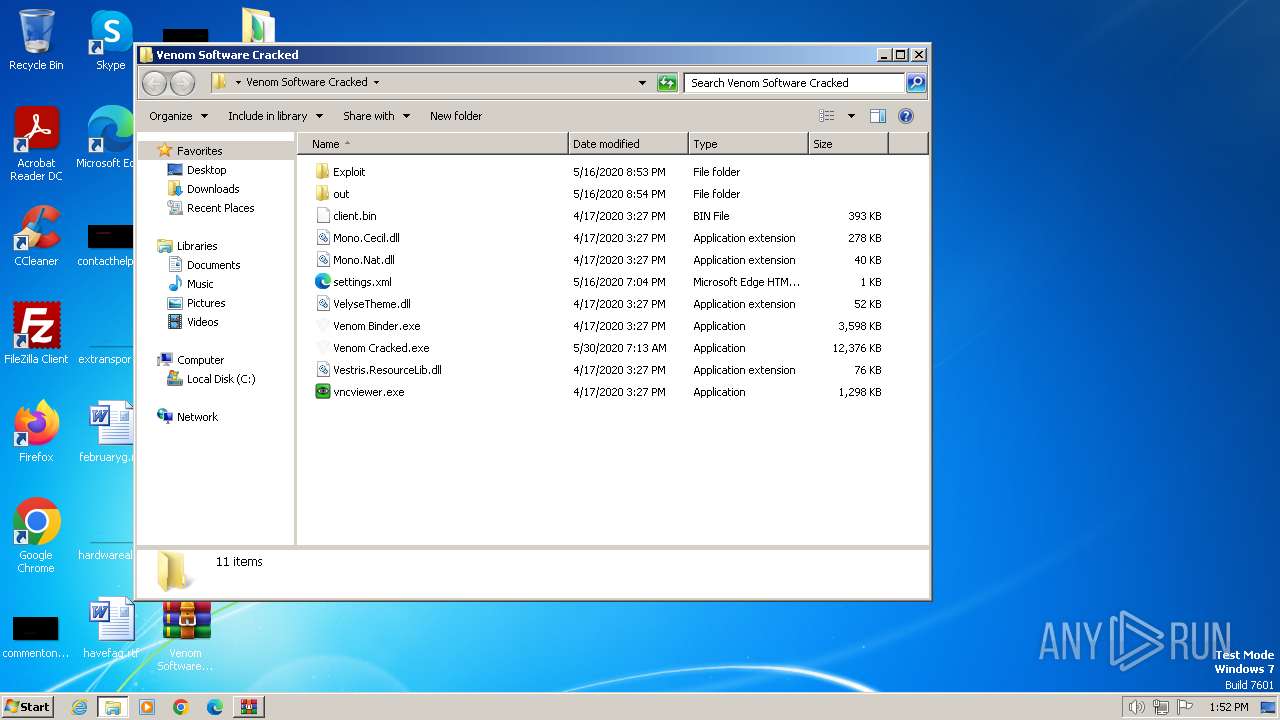Viewport: 1280px width, 720px height.
Task: Select Libraries in navigation pane
Action: (x=197, y=246)
